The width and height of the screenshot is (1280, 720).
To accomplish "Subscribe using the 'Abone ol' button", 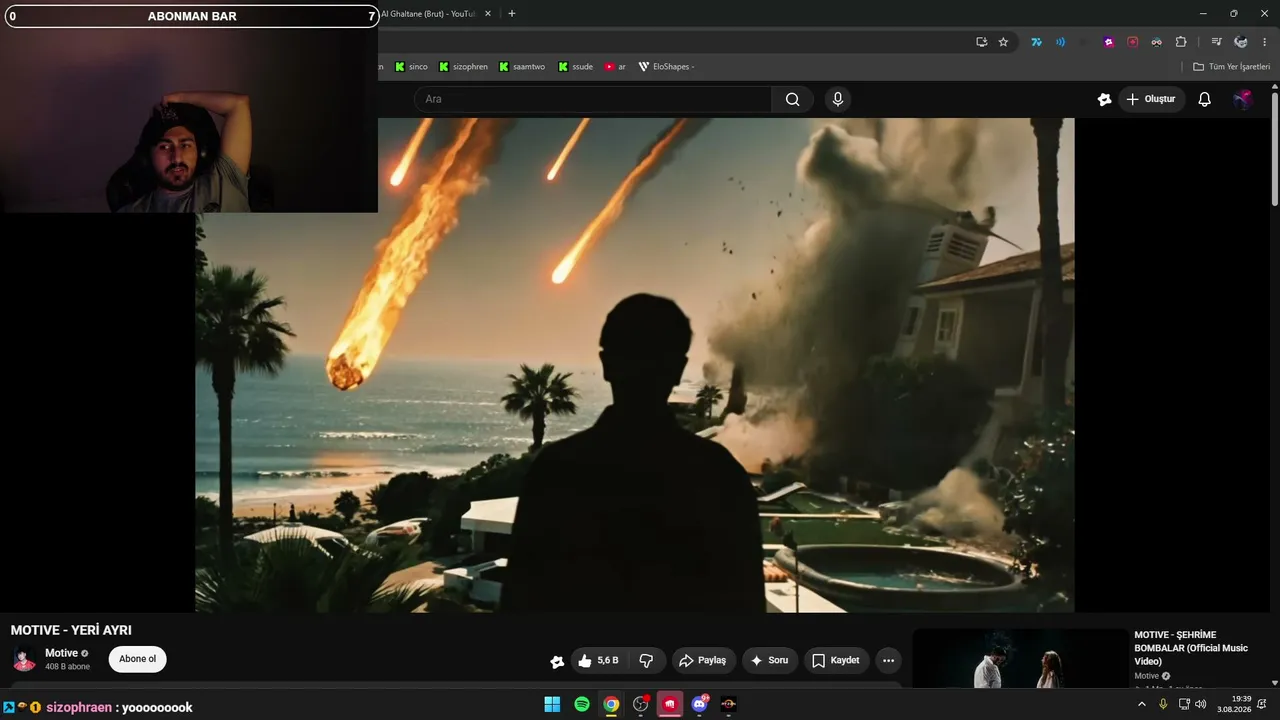I will (138, 659).
